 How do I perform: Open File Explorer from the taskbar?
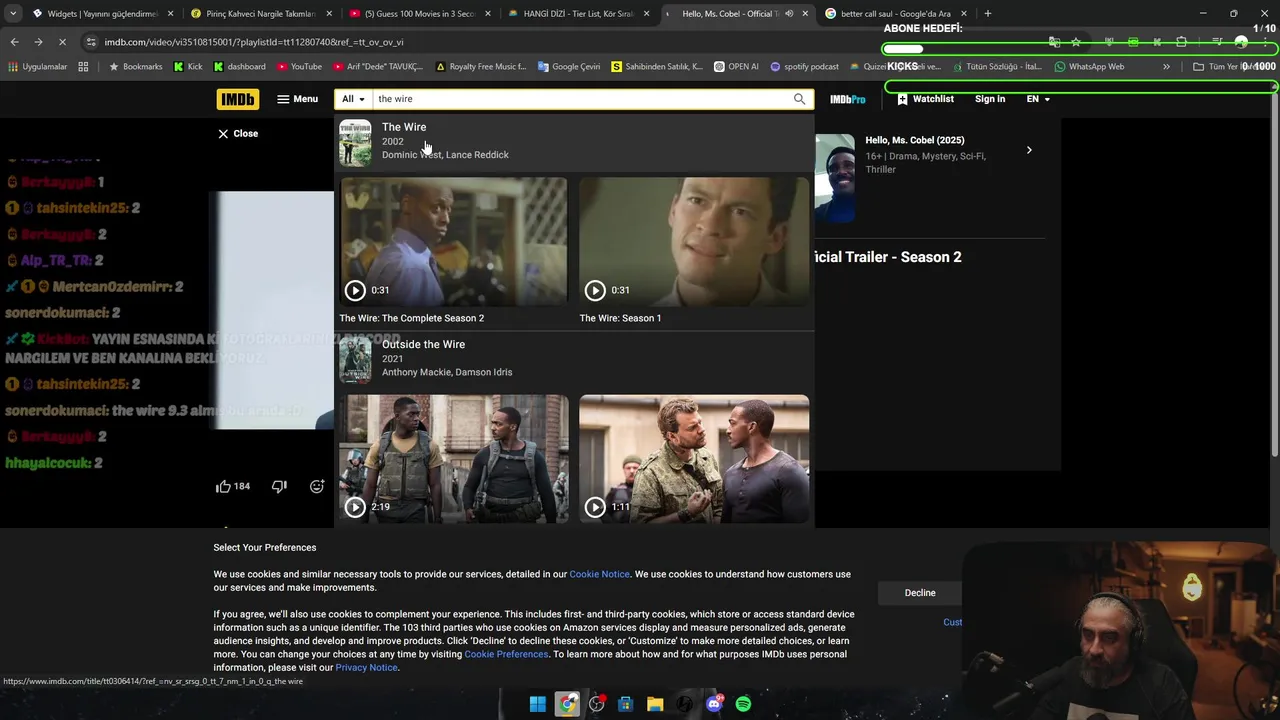click(x=655, y=704)
